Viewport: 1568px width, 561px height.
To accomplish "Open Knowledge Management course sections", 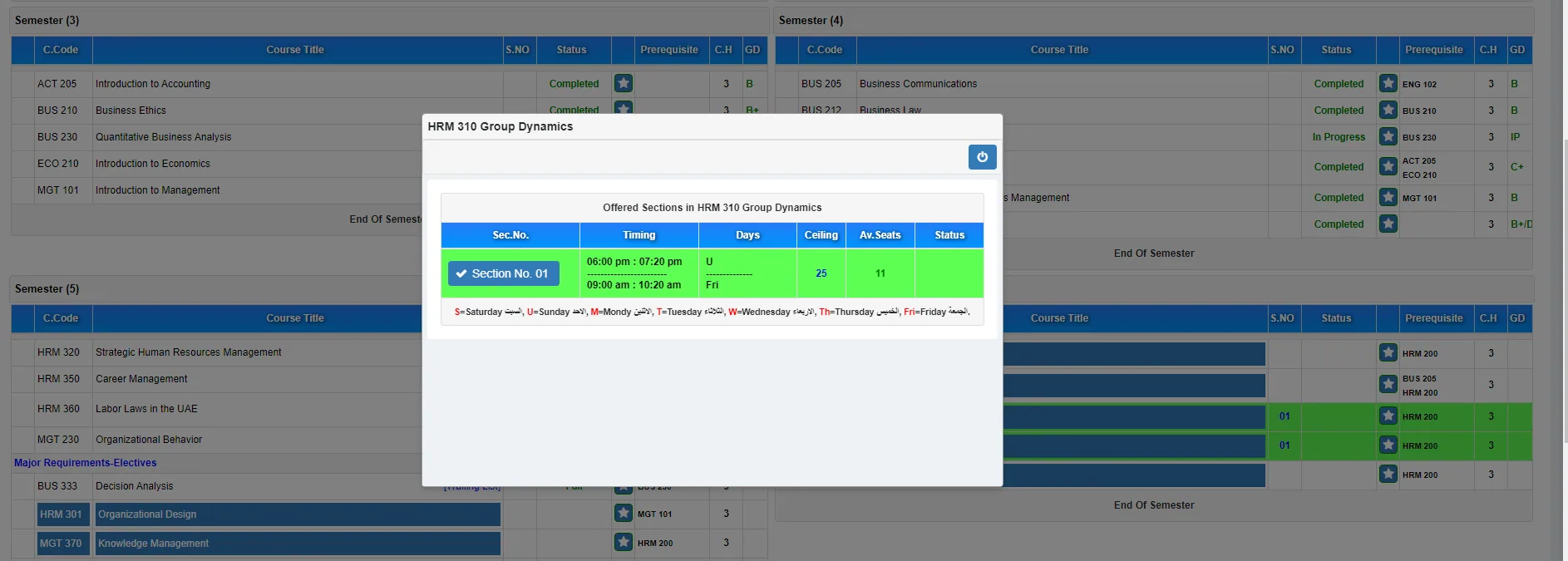I will 298,544.
